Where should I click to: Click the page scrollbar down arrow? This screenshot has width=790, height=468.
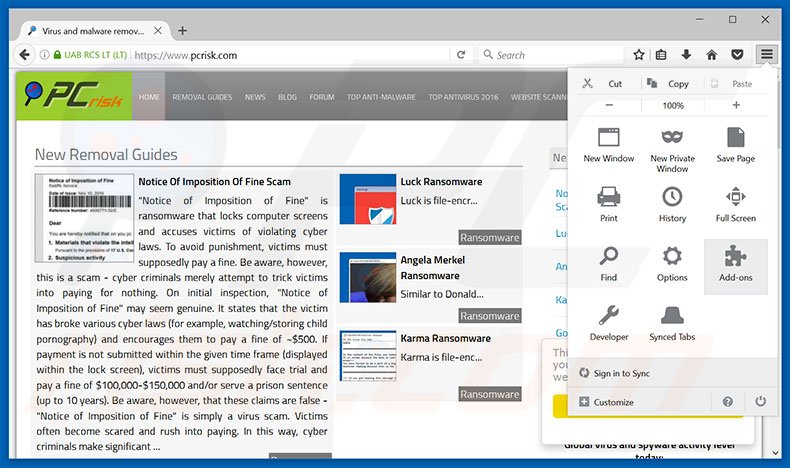pos(775,453)
